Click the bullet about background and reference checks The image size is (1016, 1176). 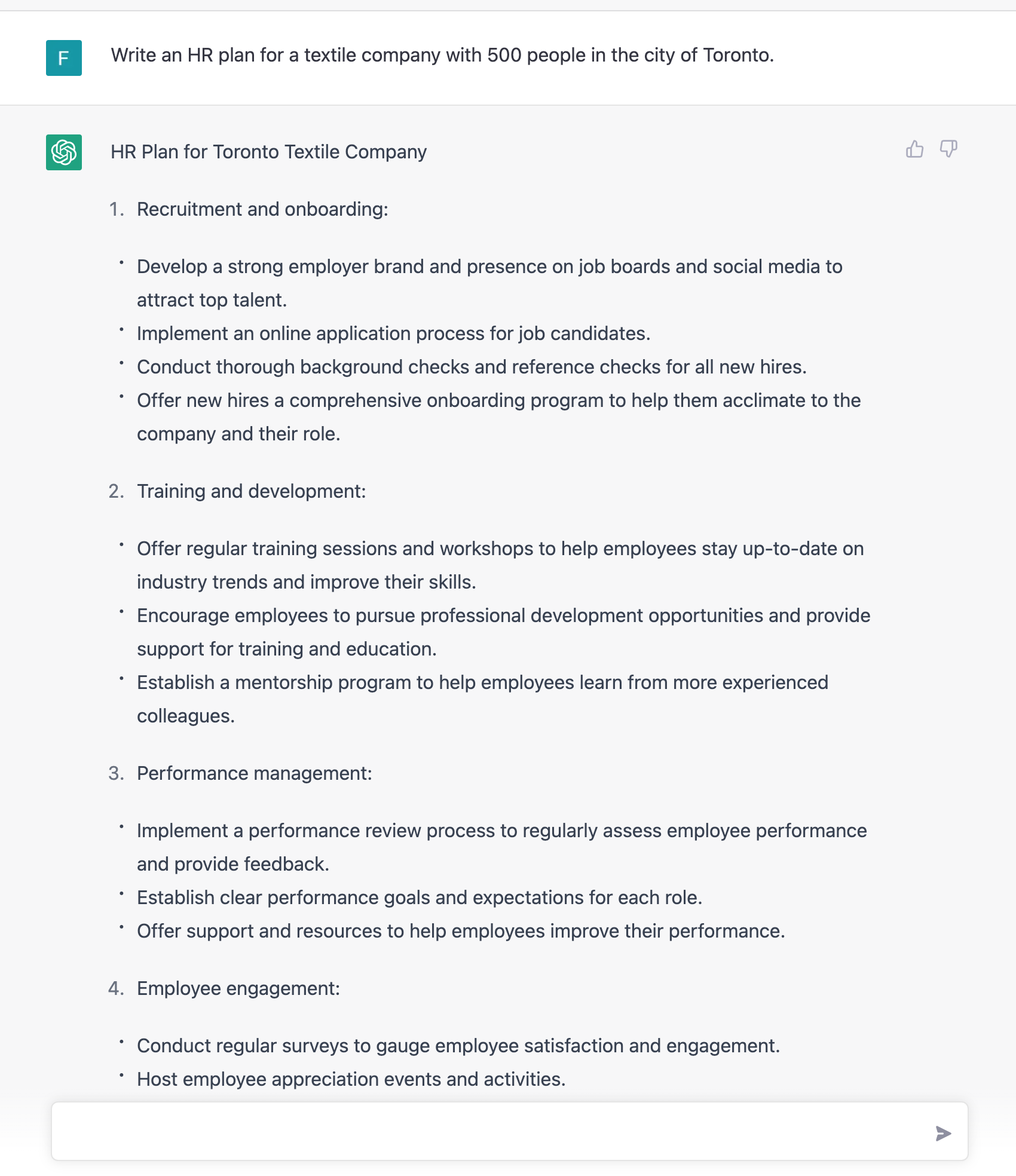click(x=472, y=367)
